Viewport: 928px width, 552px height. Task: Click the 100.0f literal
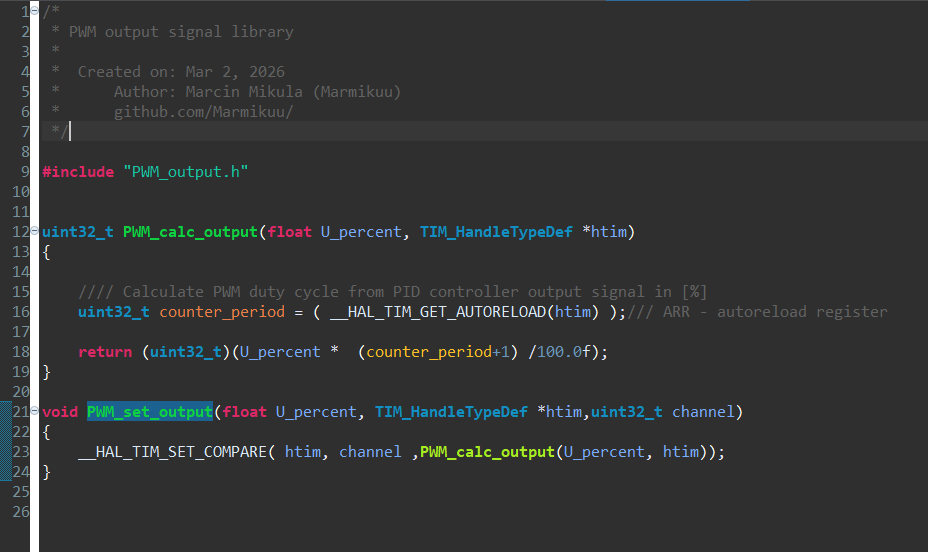pos(564,352)
